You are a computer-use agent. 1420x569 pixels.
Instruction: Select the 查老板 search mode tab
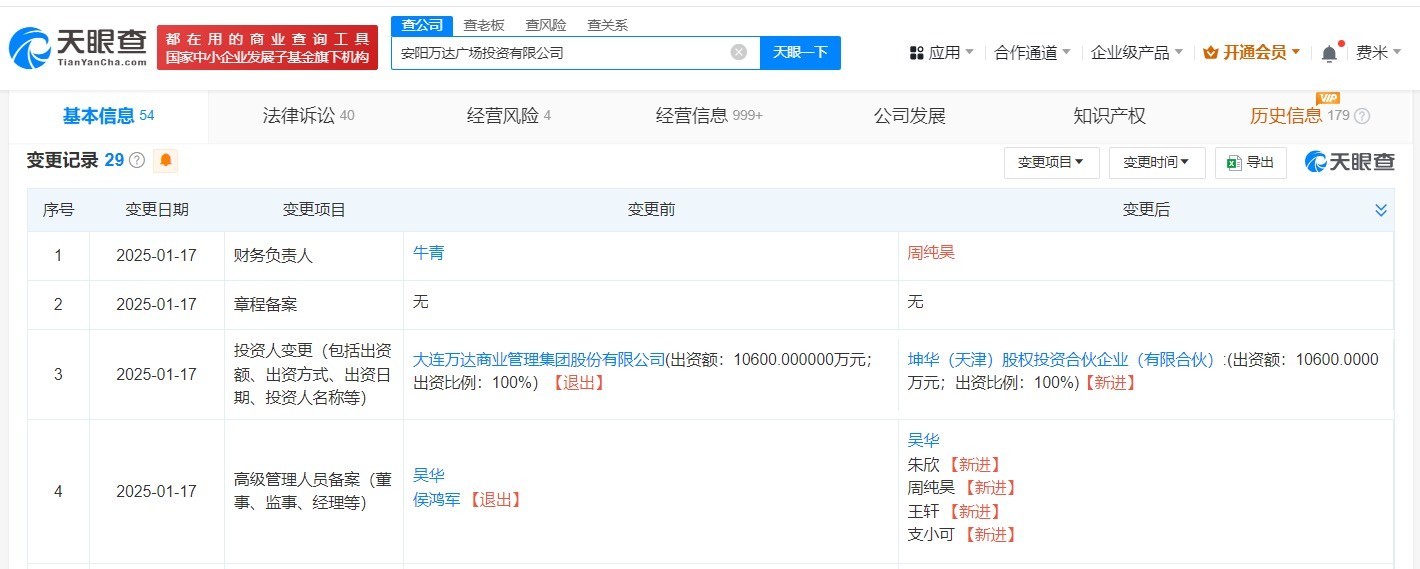coord(483,26)
